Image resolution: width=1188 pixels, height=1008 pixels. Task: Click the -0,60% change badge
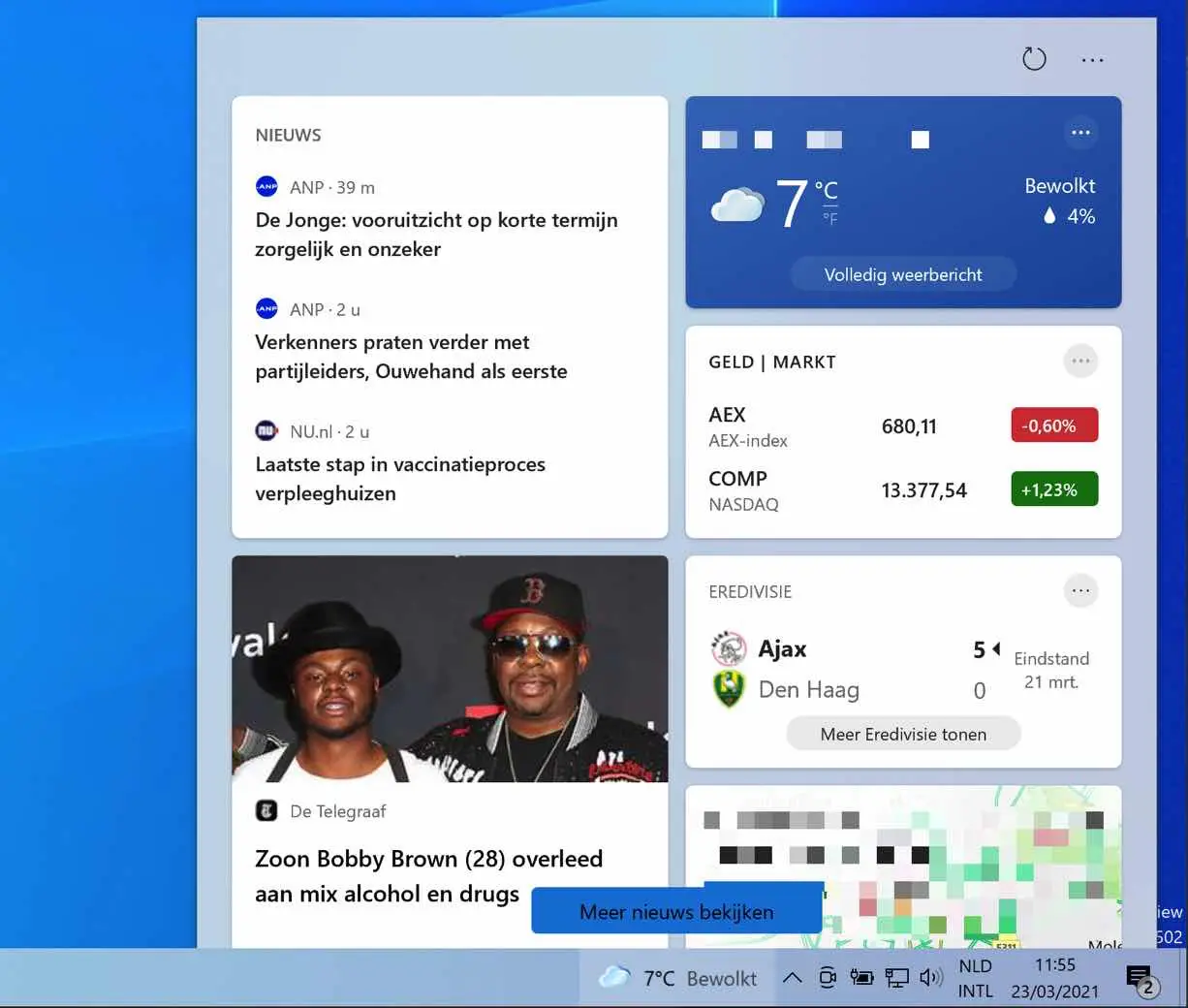(1054, 425)
